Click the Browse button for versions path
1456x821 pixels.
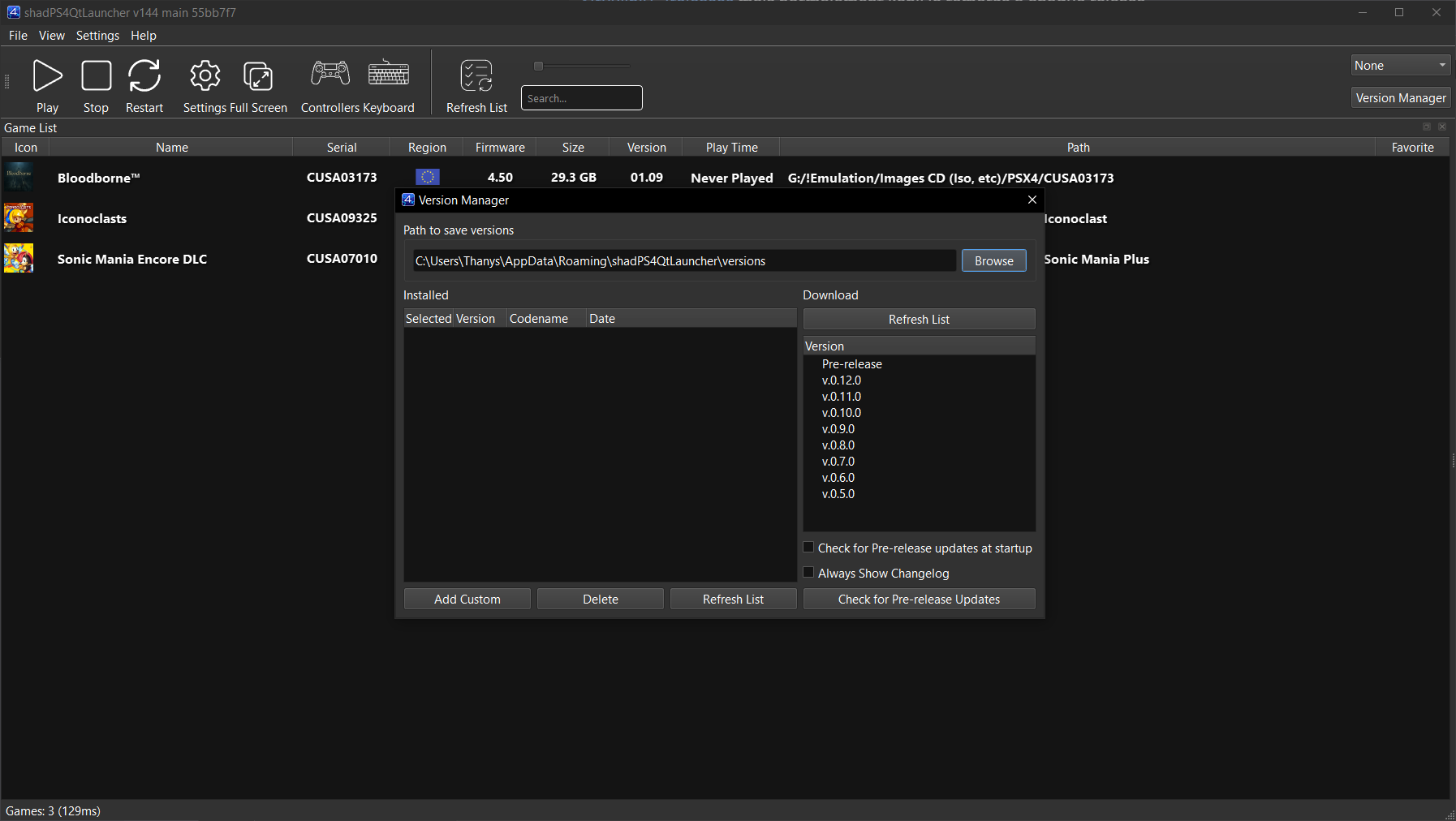pyautogui.click(x=993, y=260)
